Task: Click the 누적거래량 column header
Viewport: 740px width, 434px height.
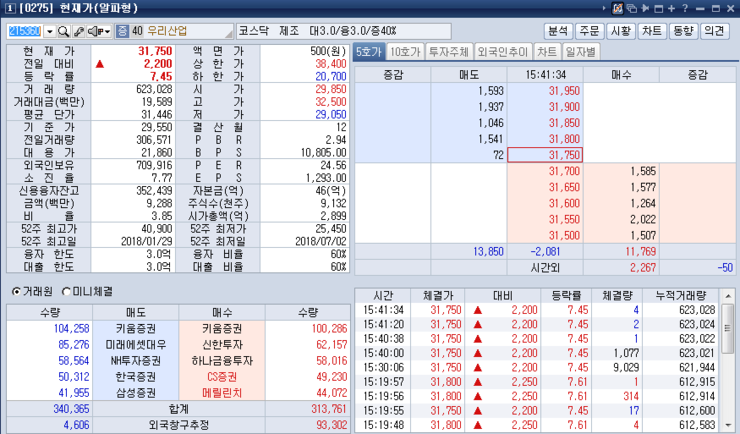Action: click(x=681, y=296)
